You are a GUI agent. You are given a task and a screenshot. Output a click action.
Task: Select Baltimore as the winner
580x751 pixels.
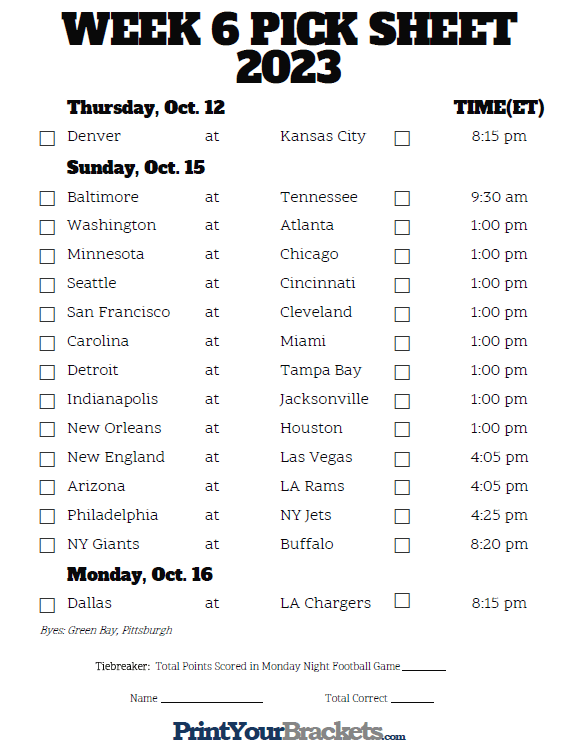click(x=47, y=198)
